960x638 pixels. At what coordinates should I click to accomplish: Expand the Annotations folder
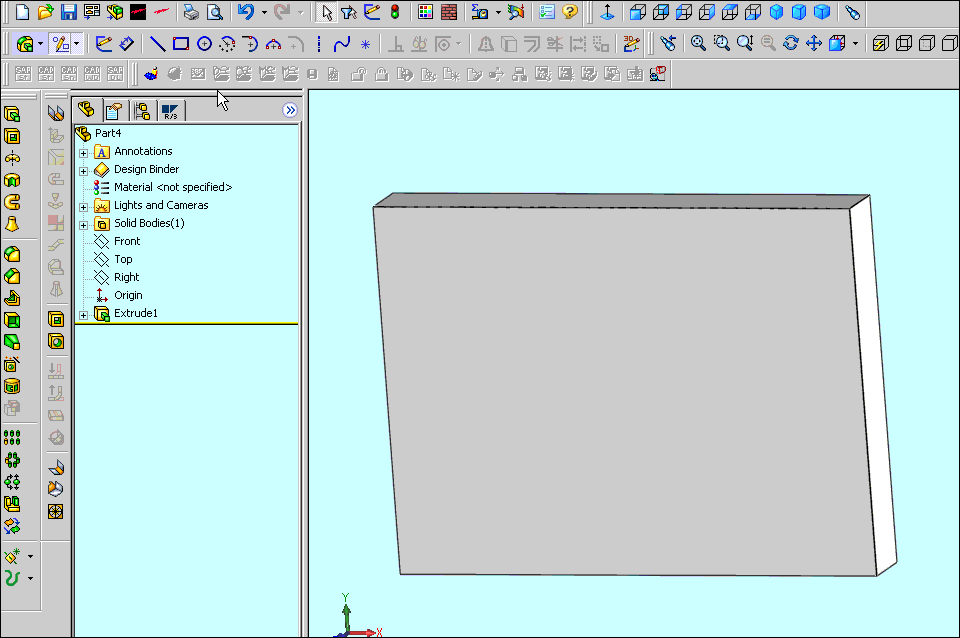(83, 153)
